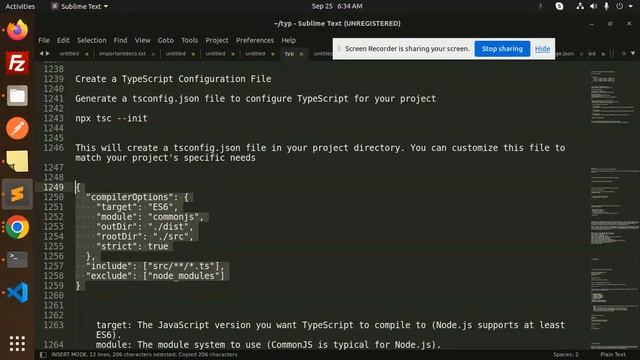Launch FileZilla from the dock
Image resolution: width=640 pixels, height=360 pixels.
(x=17, y=63)
